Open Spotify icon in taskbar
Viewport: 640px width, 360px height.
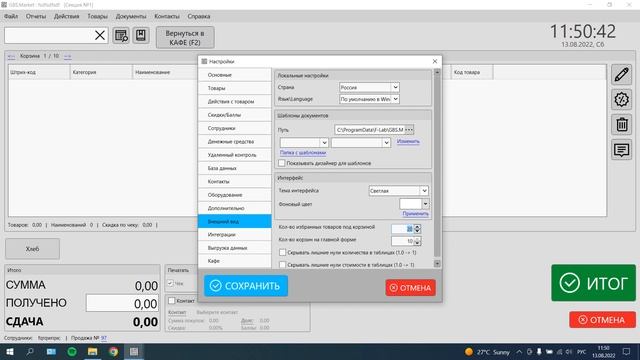point(72,352)
